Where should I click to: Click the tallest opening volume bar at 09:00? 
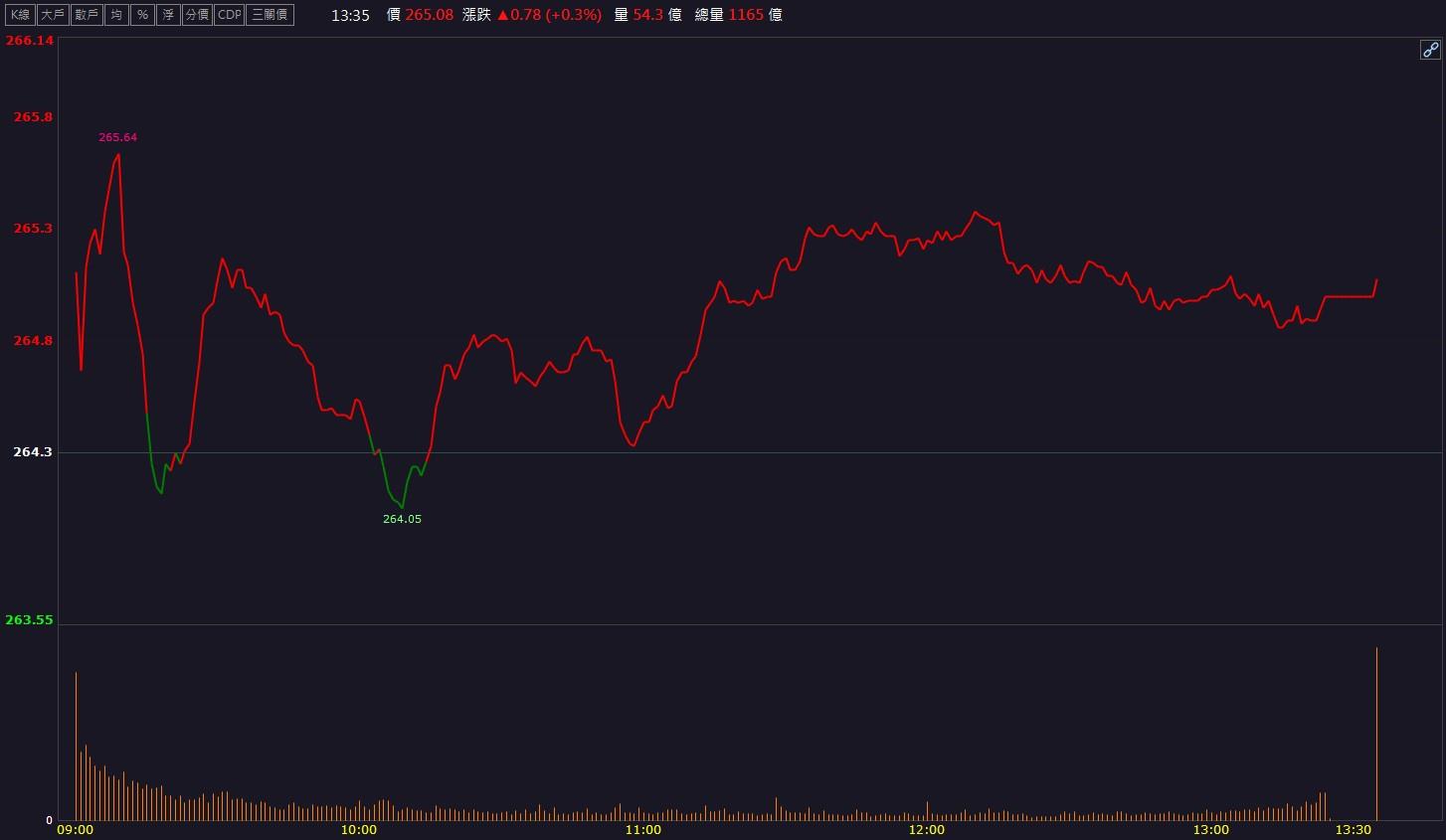(76, 747)
